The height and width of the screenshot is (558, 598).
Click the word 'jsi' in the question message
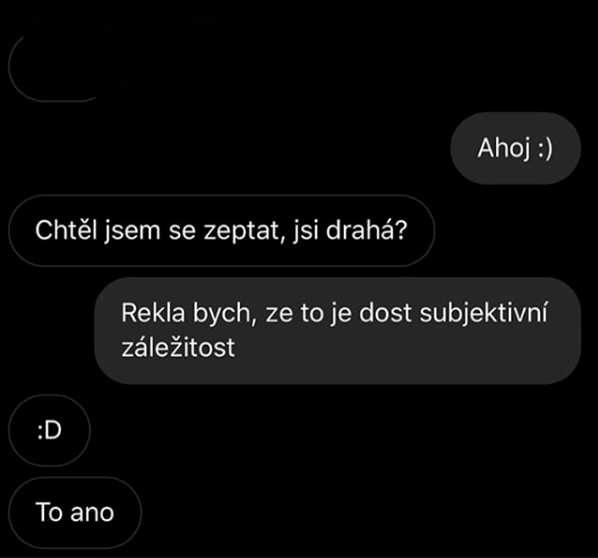click(x=306, y=231)
